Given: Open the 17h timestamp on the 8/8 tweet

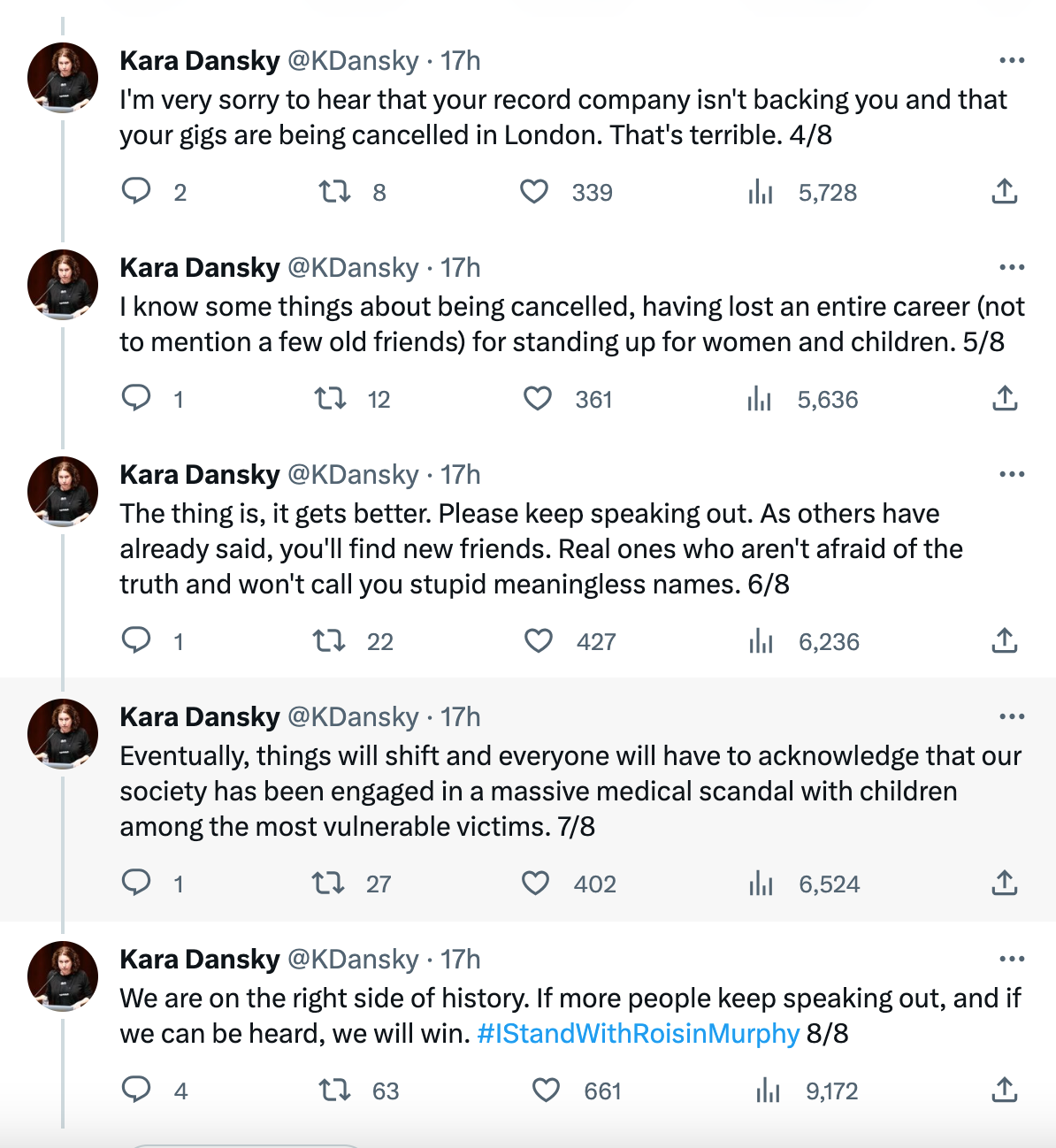Looking at the screenshot, I should (x=462, y=958).
